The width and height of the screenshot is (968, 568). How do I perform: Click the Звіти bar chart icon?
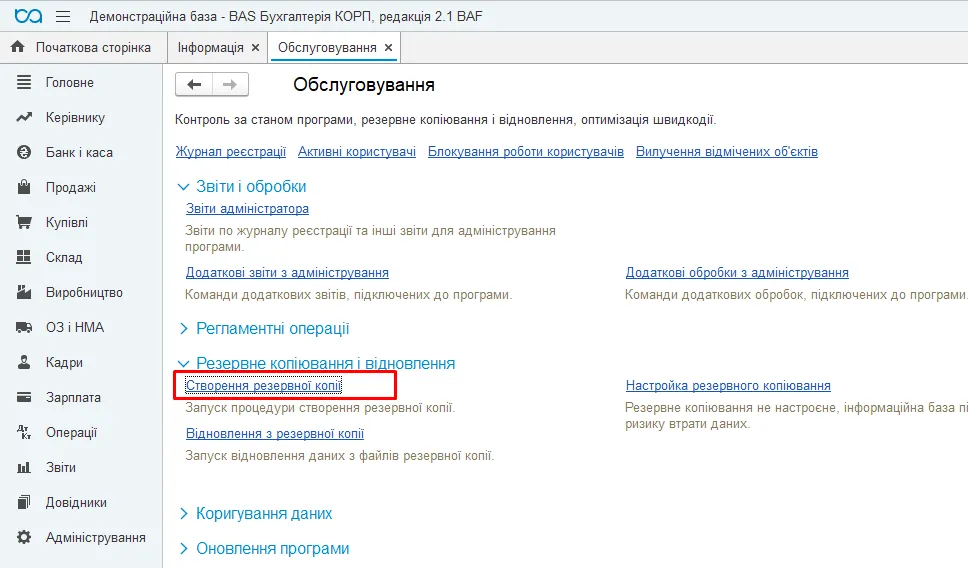pos(23,467)
